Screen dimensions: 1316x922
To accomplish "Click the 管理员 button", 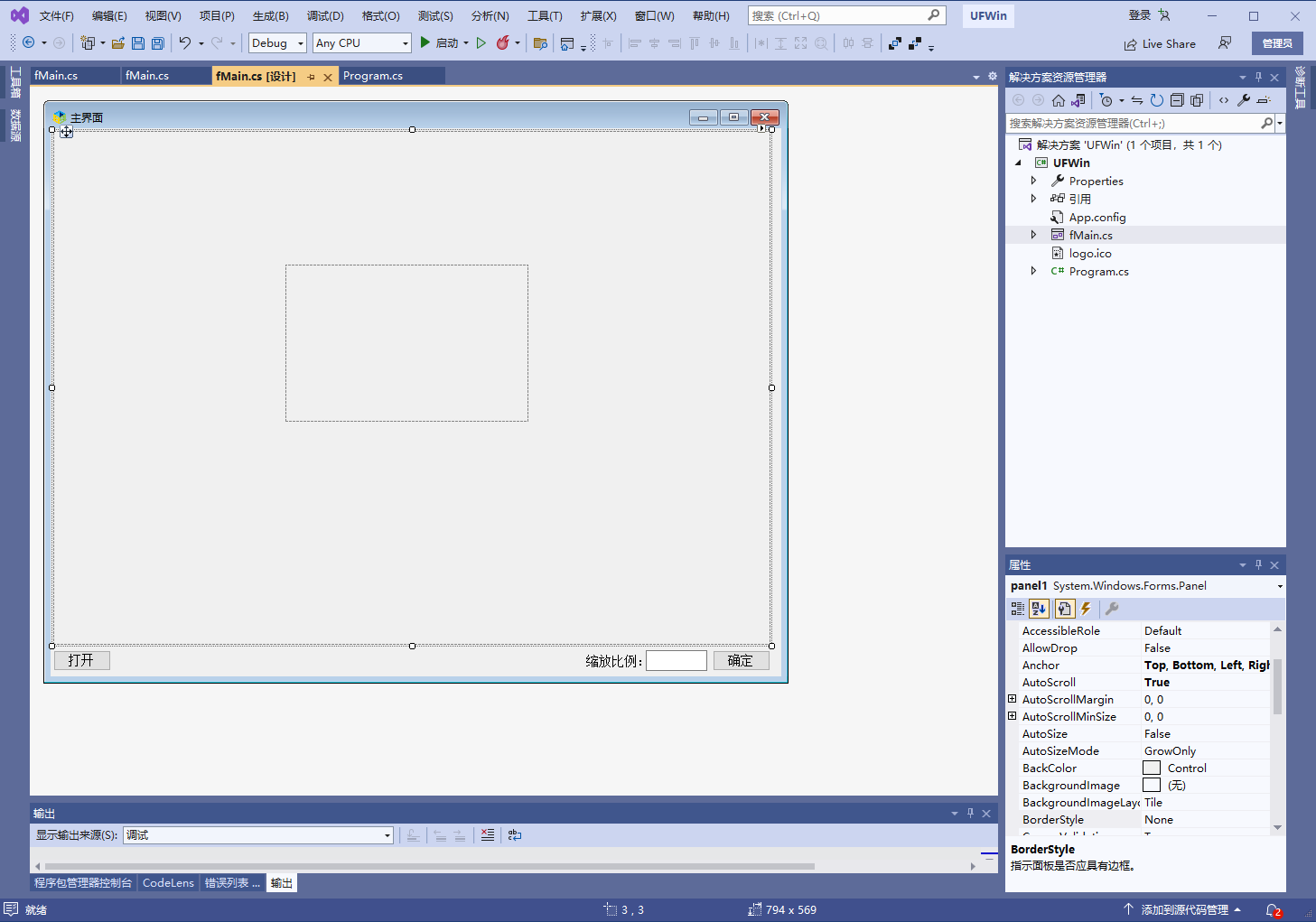I will (1277, 43).
